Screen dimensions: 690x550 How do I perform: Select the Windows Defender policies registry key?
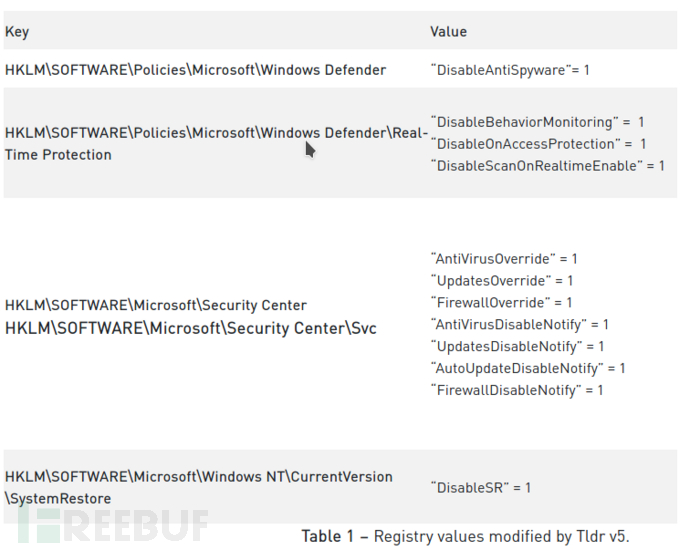[195, 70]
